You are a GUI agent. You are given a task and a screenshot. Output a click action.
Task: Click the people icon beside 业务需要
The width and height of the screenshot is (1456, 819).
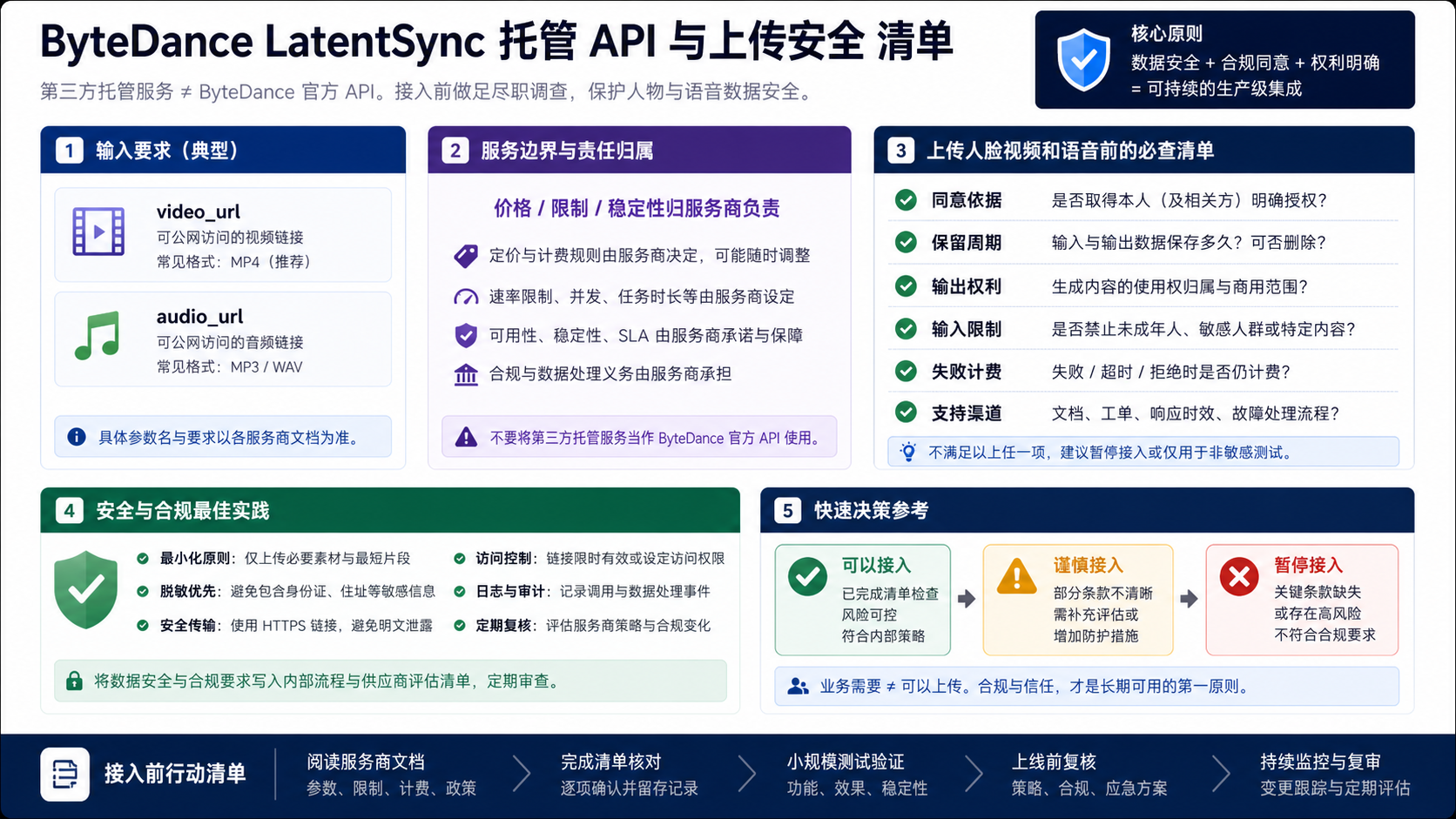click(x=798, y=686)
